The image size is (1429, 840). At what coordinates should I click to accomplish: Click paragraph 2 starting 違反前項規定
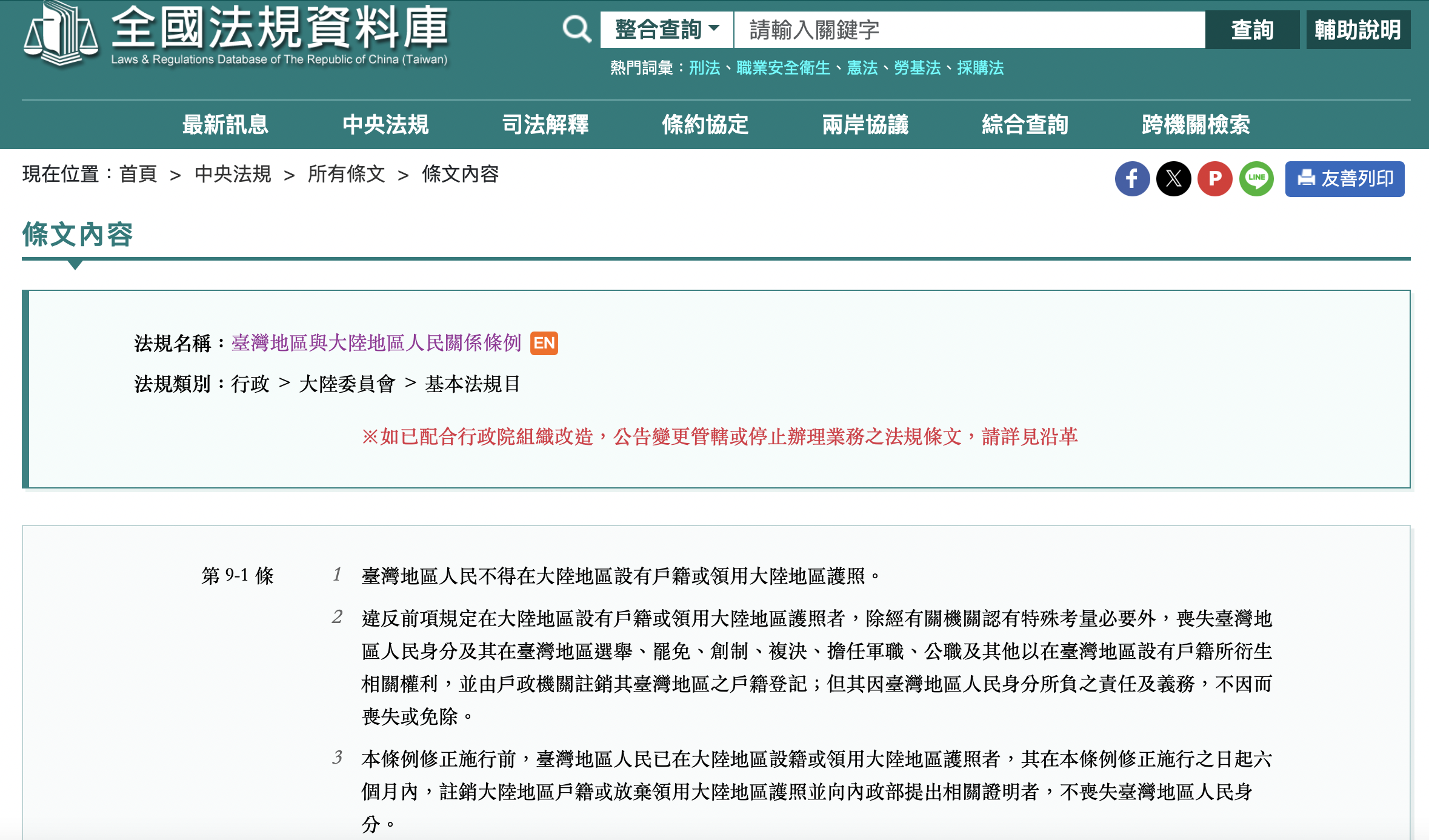[816, 667]
